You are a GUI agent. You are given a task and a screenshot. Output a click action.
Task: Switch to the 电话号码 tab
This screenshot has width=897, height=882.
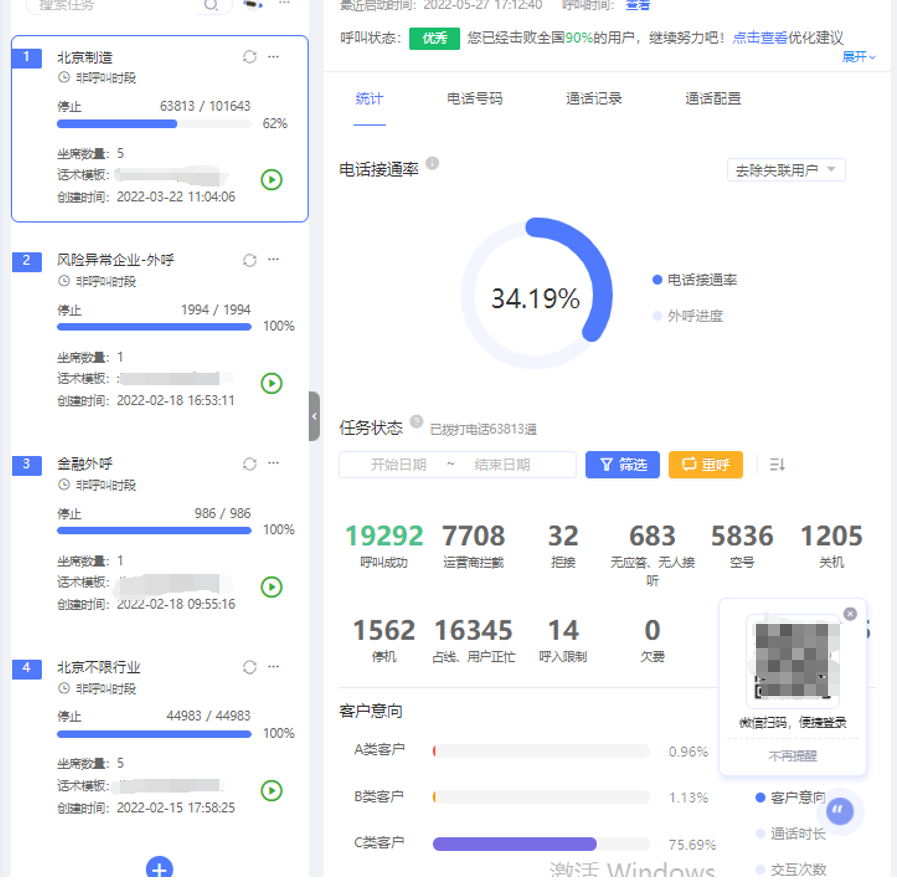click(475, 99)
